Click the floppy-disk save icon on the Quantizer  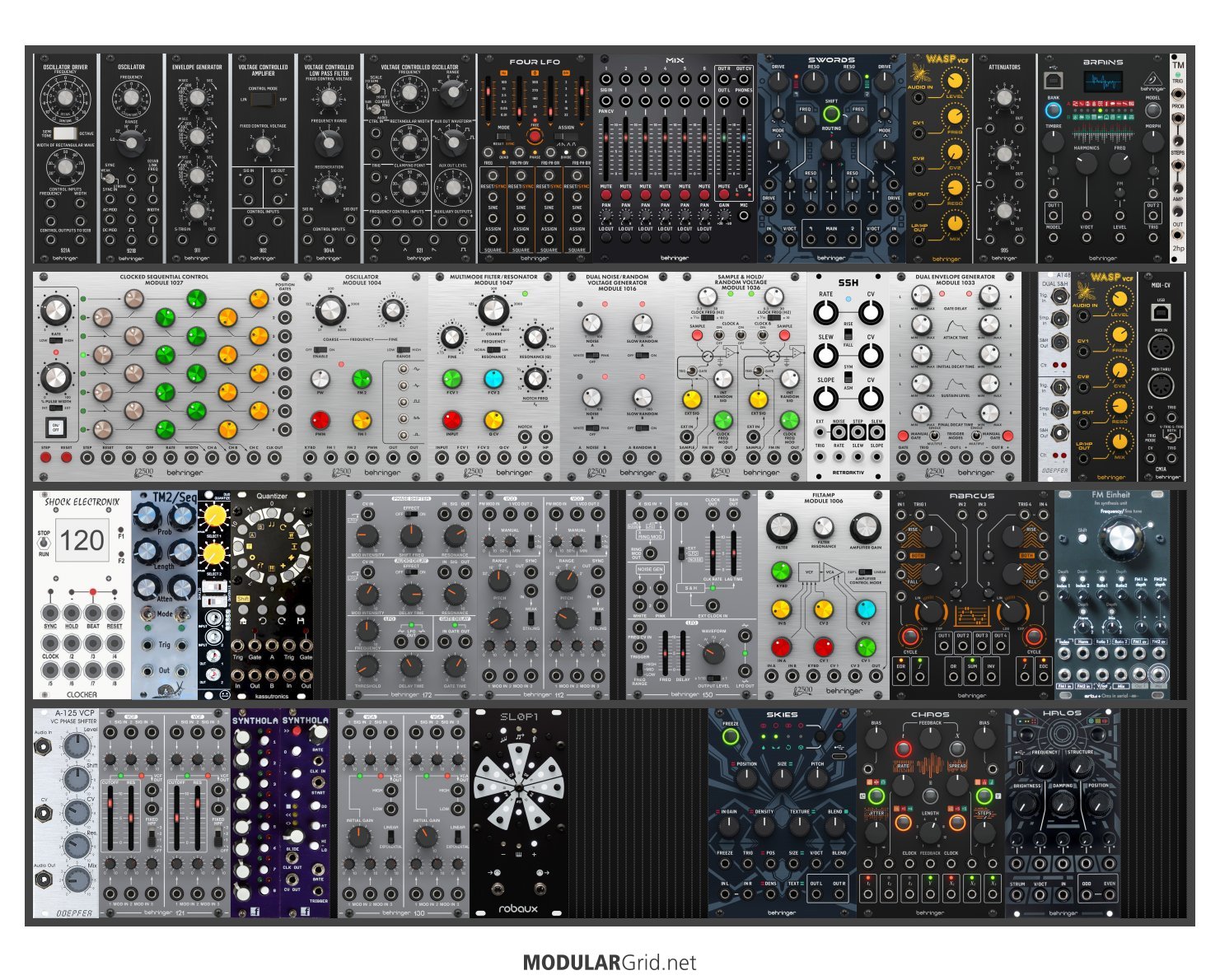point(302,620)
